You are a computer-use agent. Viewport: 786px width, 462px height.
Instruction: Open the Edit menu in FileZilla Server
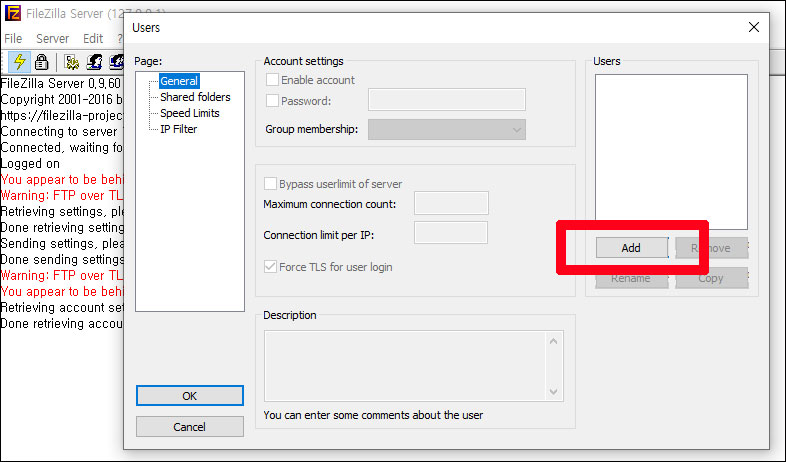click(93, 39)
